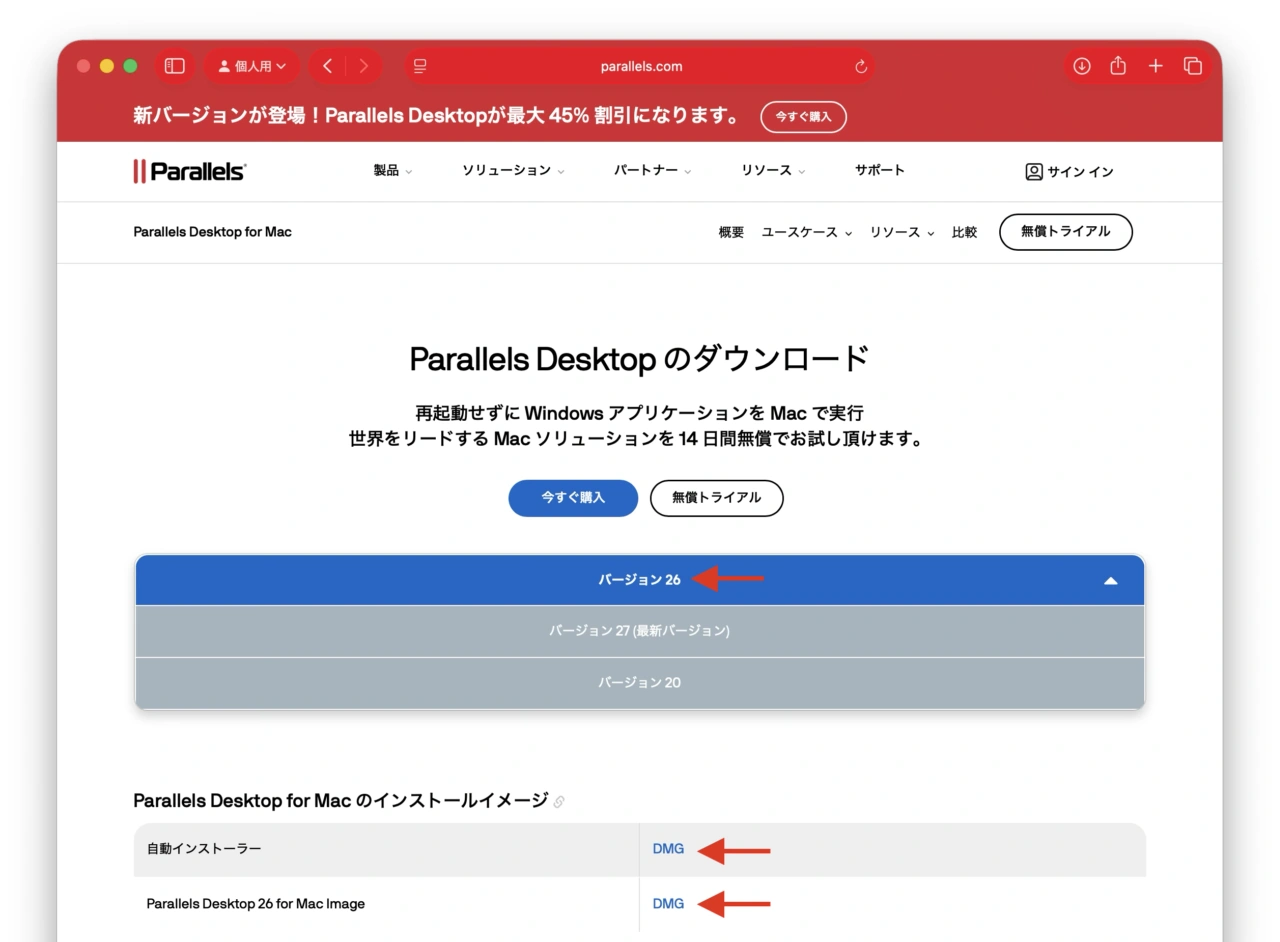Image resolution: width=1280 pixels, height=942 pixels.
Task: Open Safari downloads icon
Action: click(1081, 66)
